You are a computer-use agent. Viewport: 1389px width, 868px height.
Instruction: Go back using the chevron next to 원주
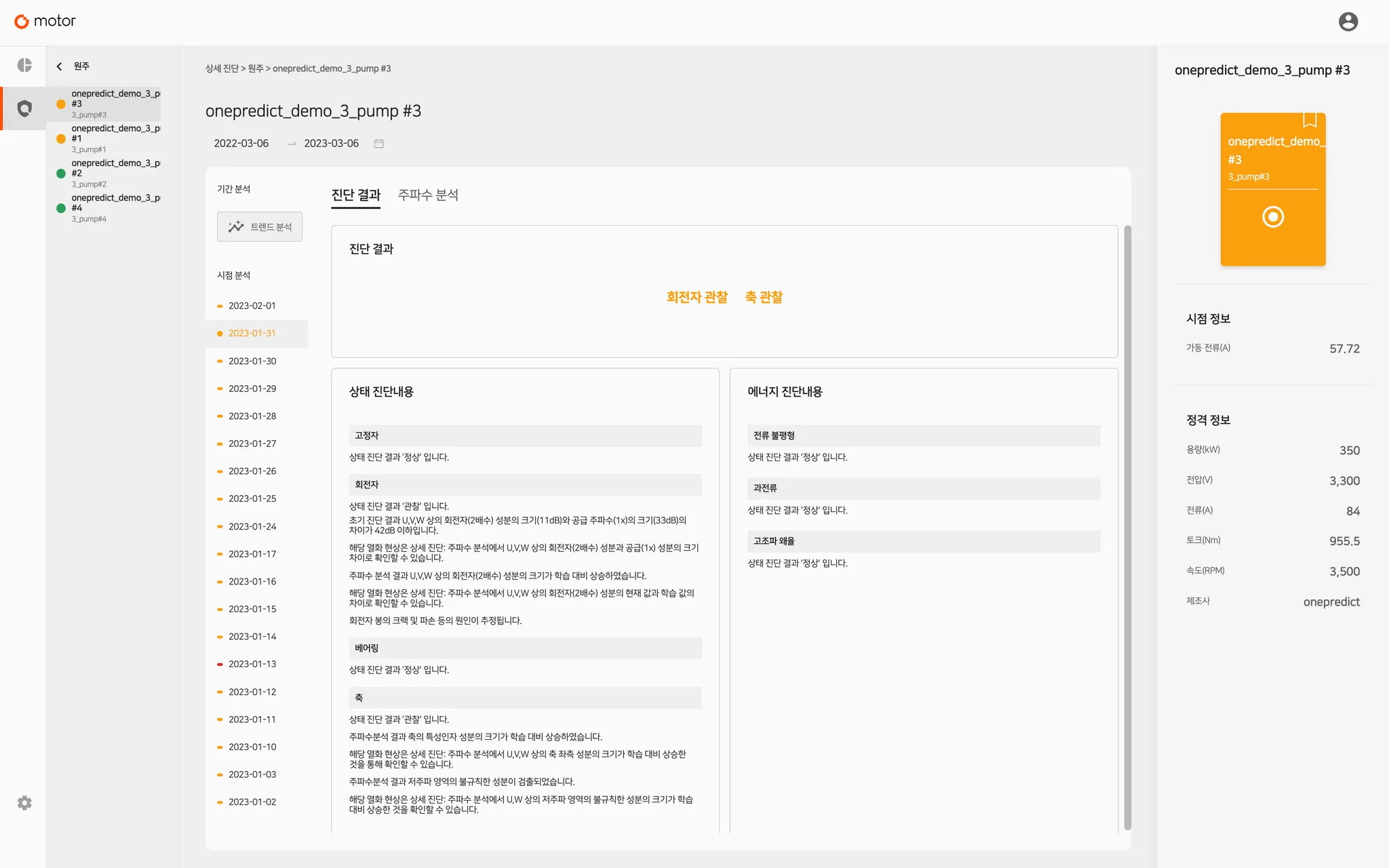(60, 66)
